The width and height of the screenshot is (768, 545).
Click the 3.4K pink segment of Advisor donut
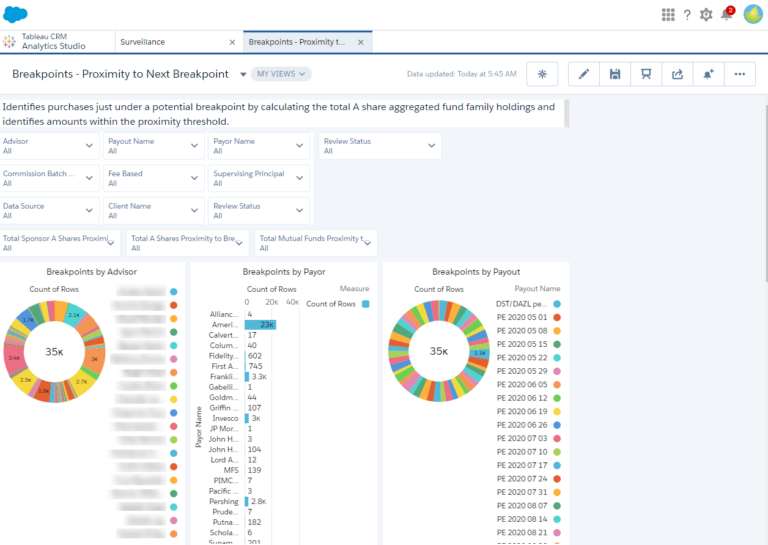click(14, 358)
